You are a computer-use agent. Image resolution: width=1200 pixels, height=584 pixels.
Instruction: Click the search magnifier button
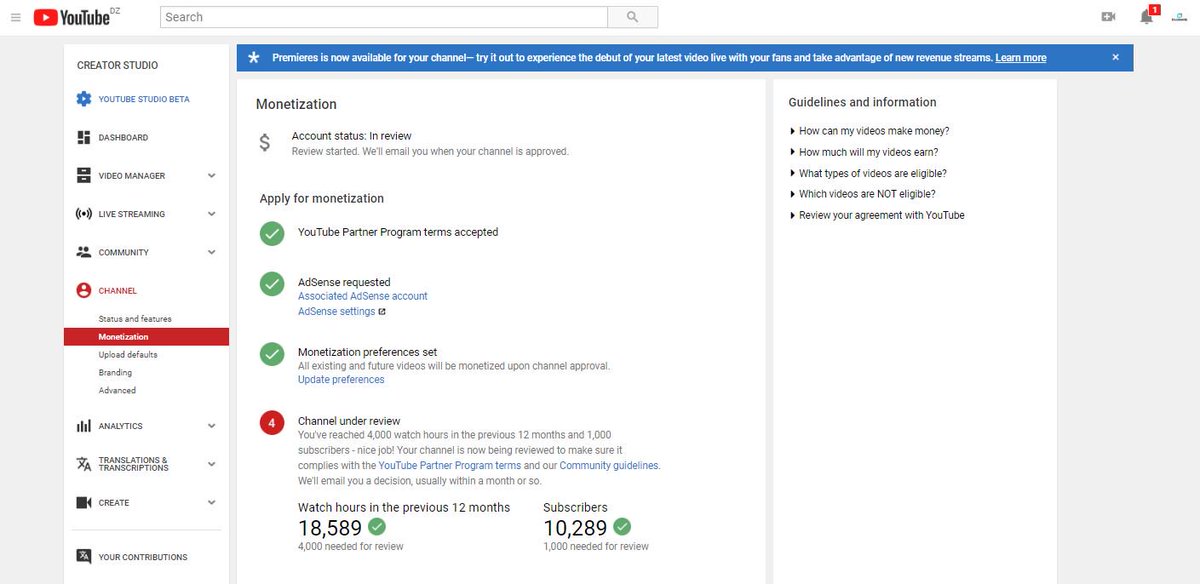[632, 17]
